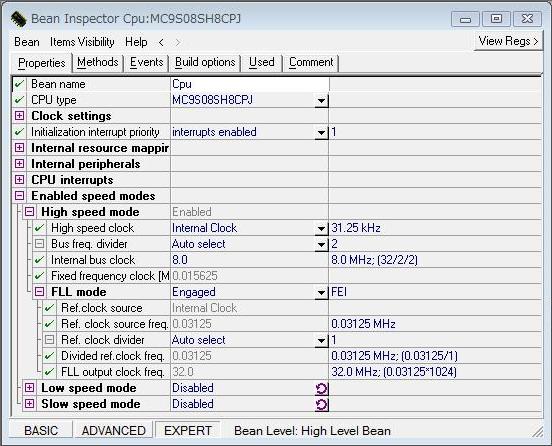Screen dimensions: 552x446
Task: Expand the Internal peripherals group
Action: [19, 164]
